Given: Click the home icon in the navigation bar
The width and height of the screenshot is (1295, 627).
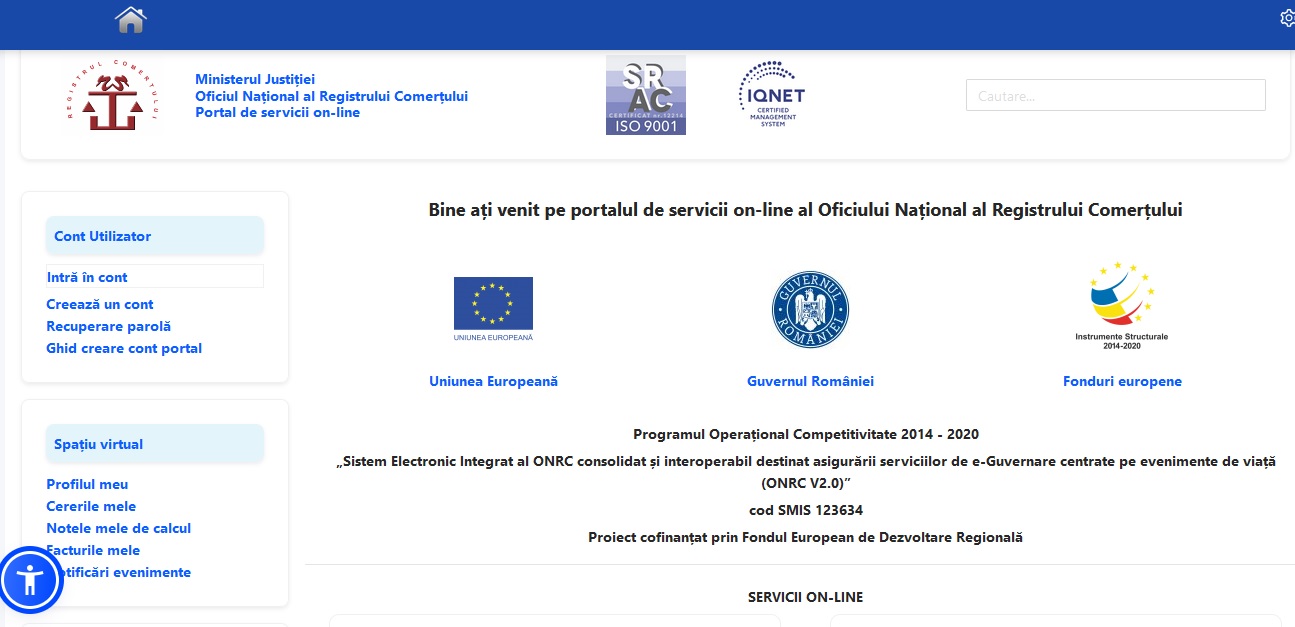Looking at the screenshot, I should pos(130,19).
